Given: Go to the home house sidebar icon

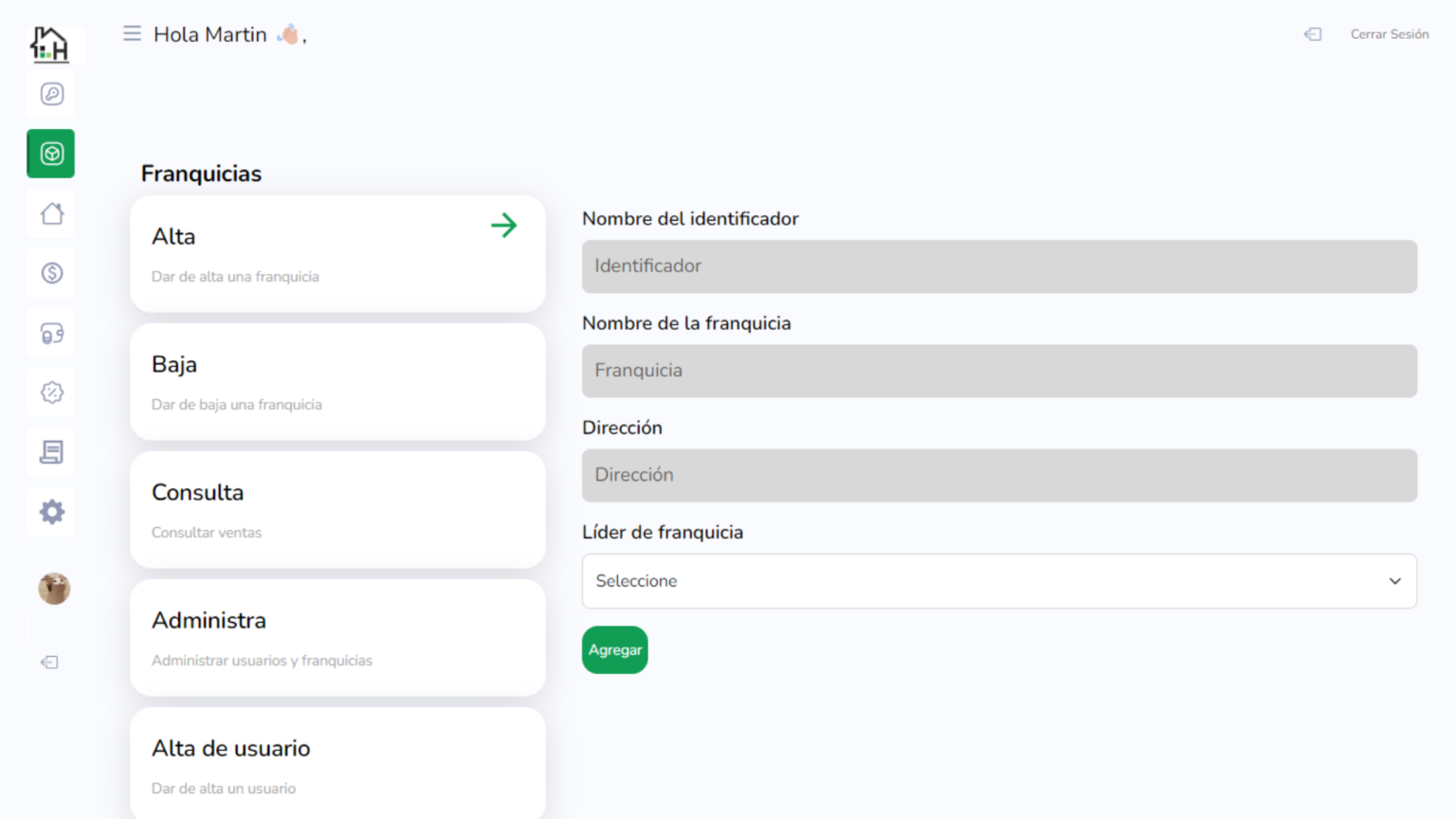Looking at the screenshot, I should point(52,213).
